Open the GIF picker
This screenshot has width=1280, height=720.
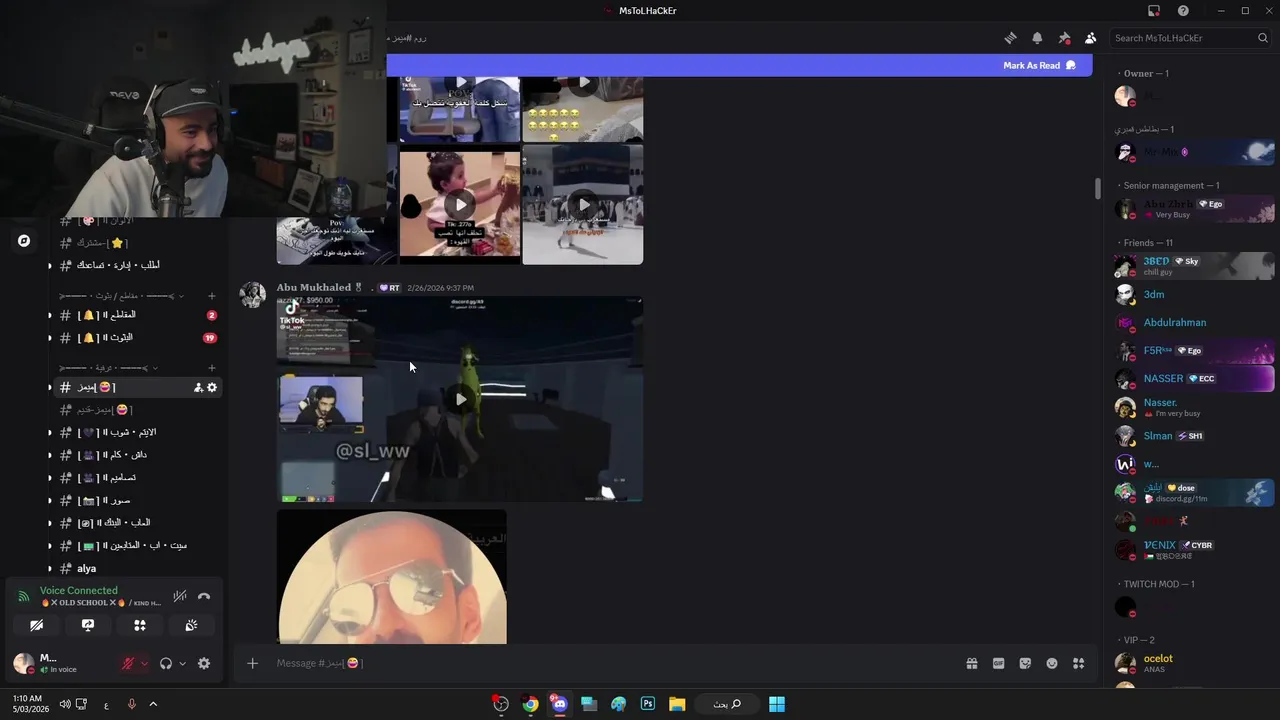(998, 663)
